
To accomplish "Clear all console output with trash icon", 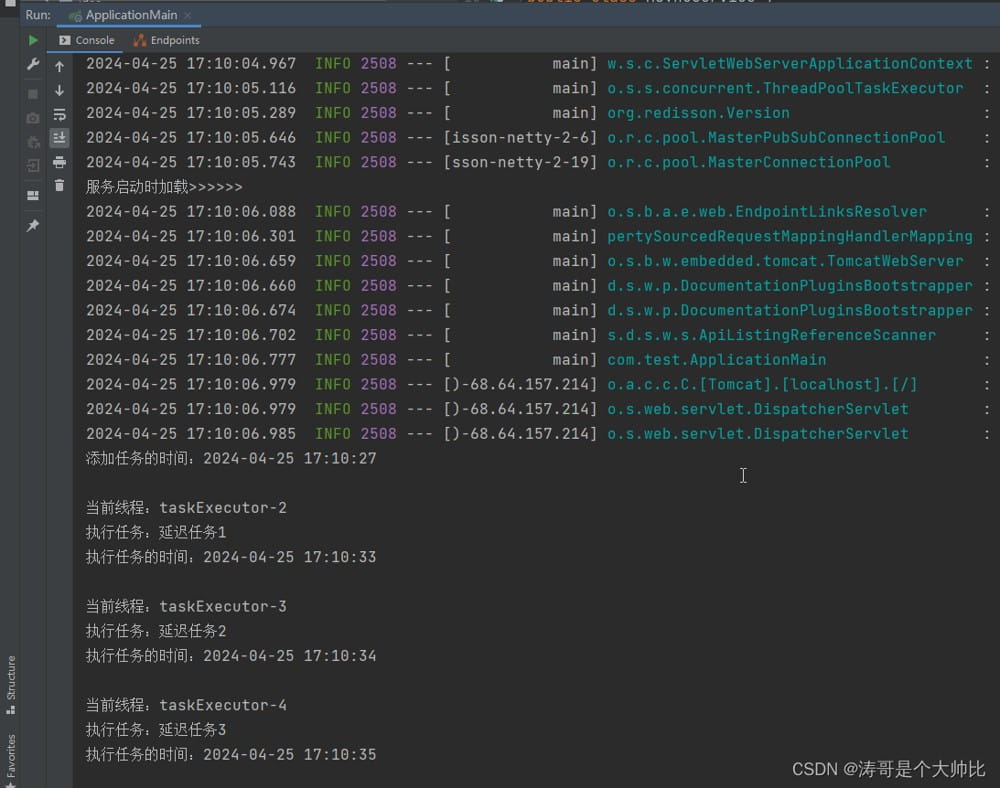I will (59, 186).
